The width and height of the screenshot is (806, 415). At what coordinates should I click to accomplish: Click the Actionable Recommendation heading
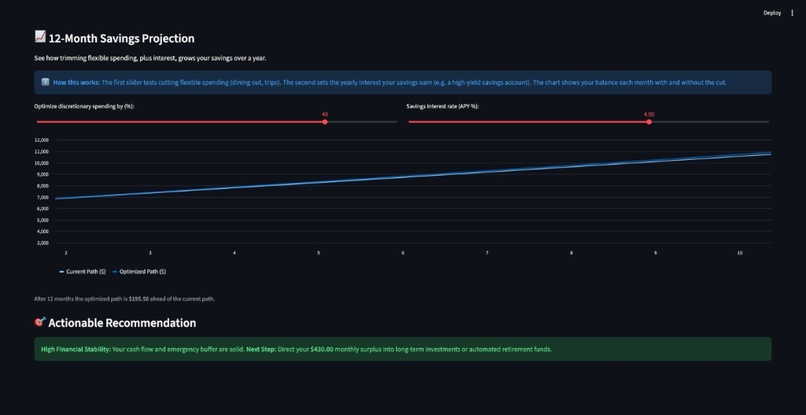point(122,323)
